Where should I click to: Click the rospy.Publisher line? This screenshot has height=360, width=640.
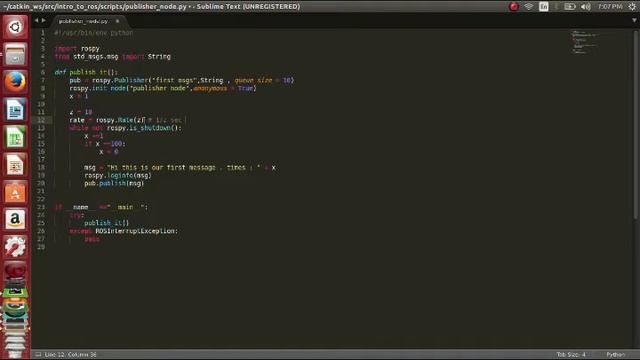(182, 80)
